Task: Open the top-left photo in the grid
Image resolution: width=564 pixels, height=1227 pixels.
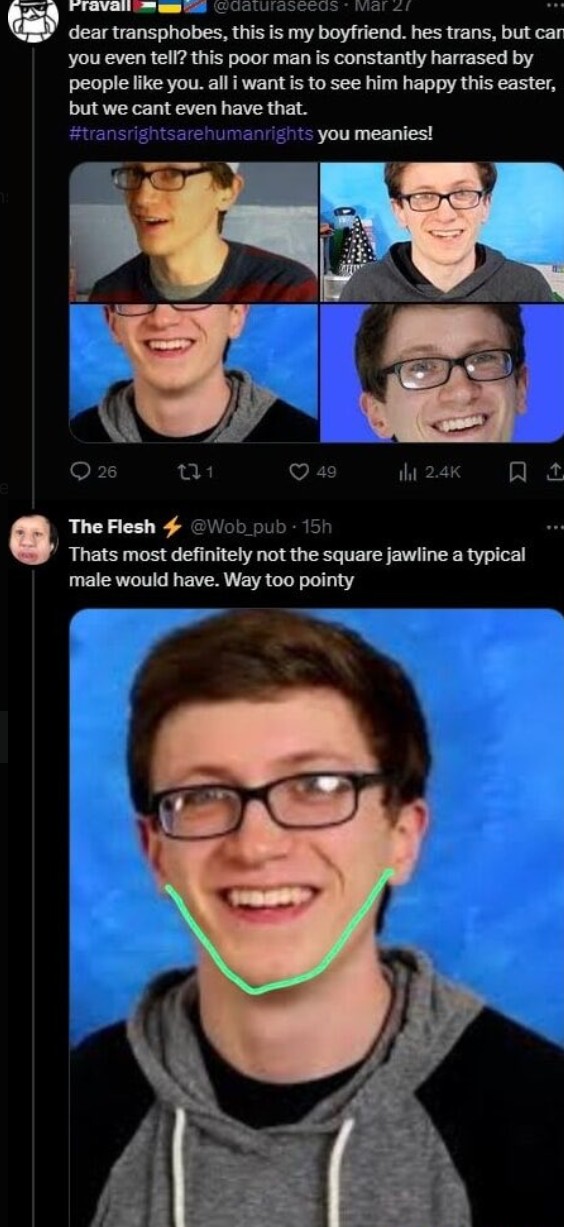Action: [x=193, y=232]
